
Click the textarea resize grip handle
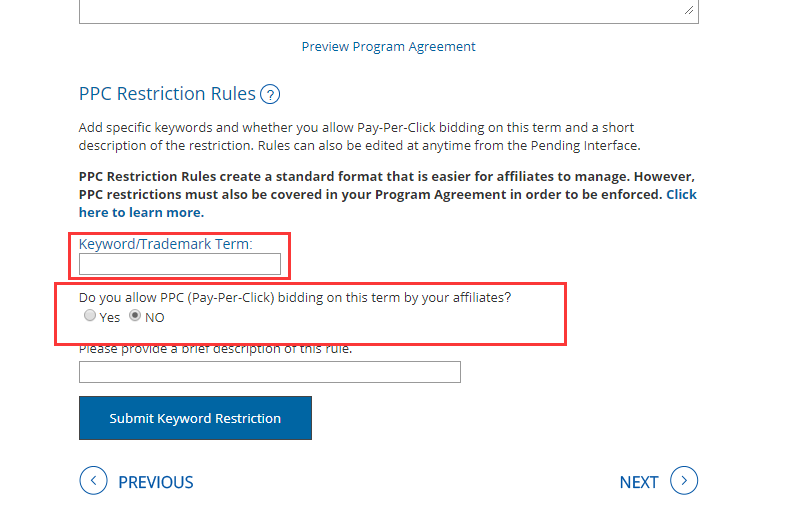tap(689, 11)
